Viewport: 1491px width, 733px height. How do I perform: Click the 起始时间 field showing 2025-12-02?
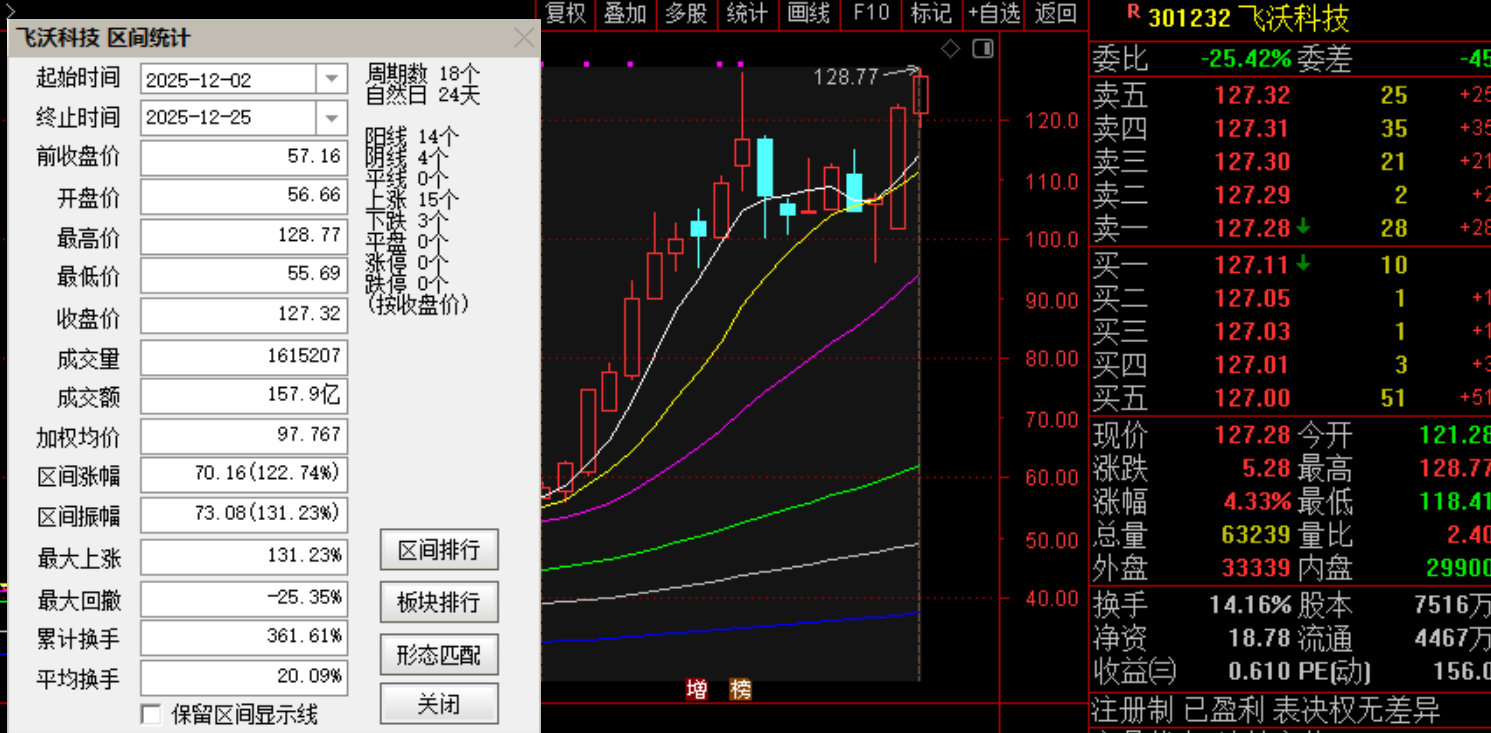coord(243,79)
